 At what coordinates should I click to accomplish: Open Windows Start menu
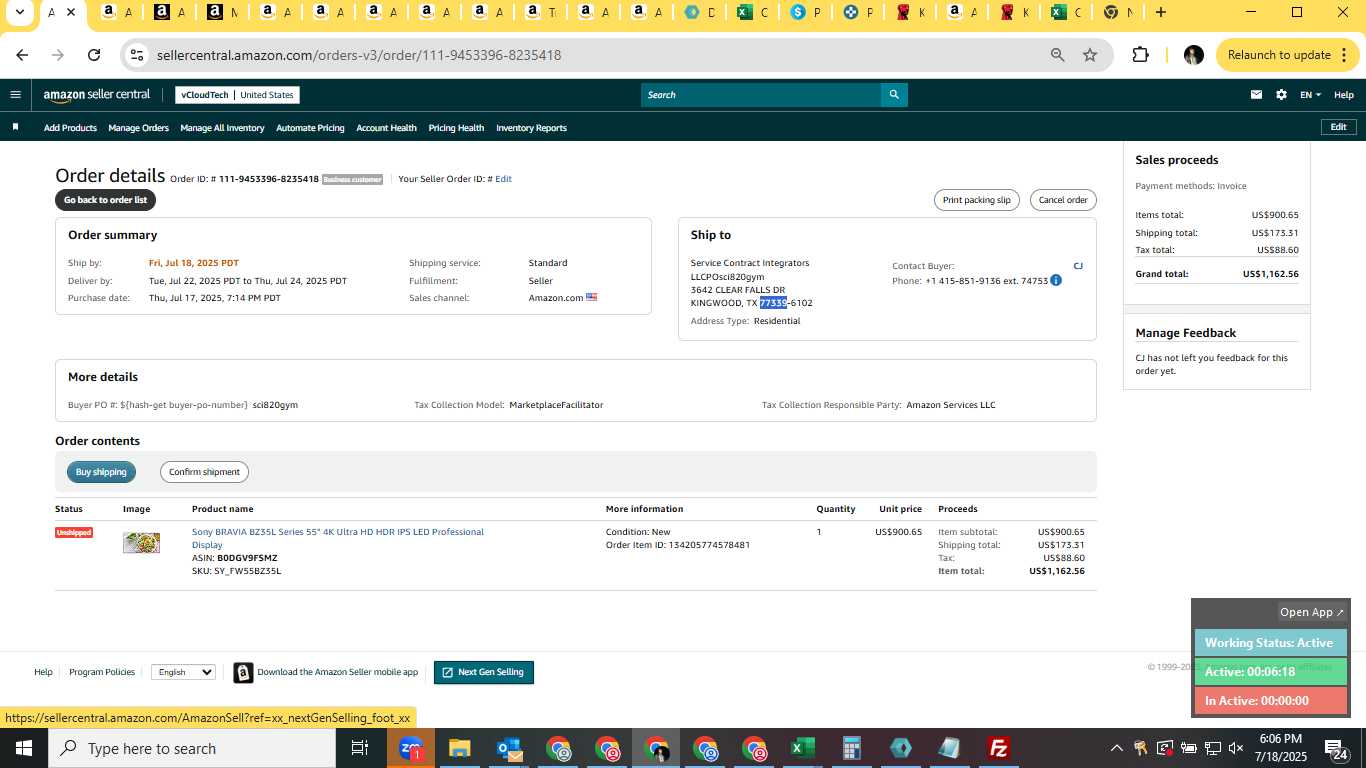(23, 748)
